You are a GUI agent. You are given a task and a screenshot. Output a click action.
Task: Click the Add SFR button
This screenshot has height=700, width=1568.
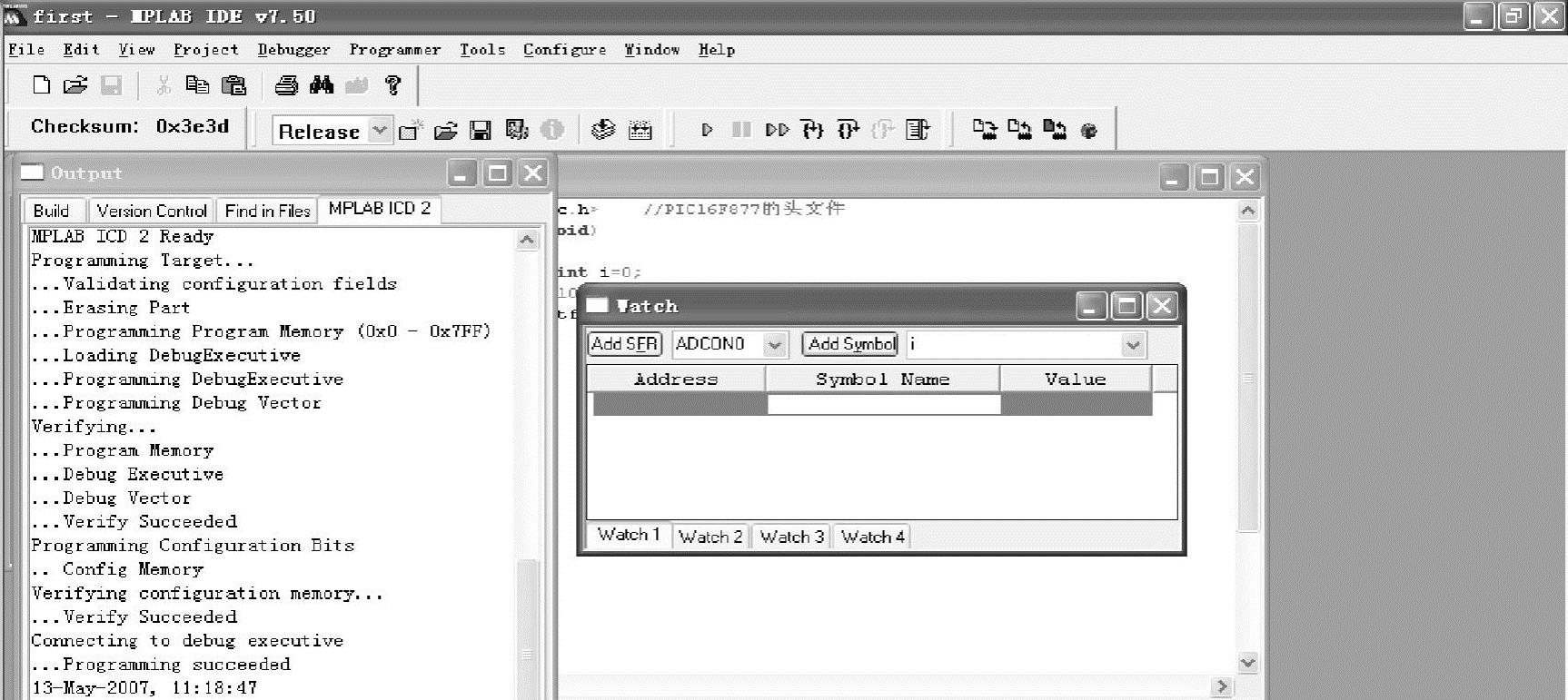[624, 344]
